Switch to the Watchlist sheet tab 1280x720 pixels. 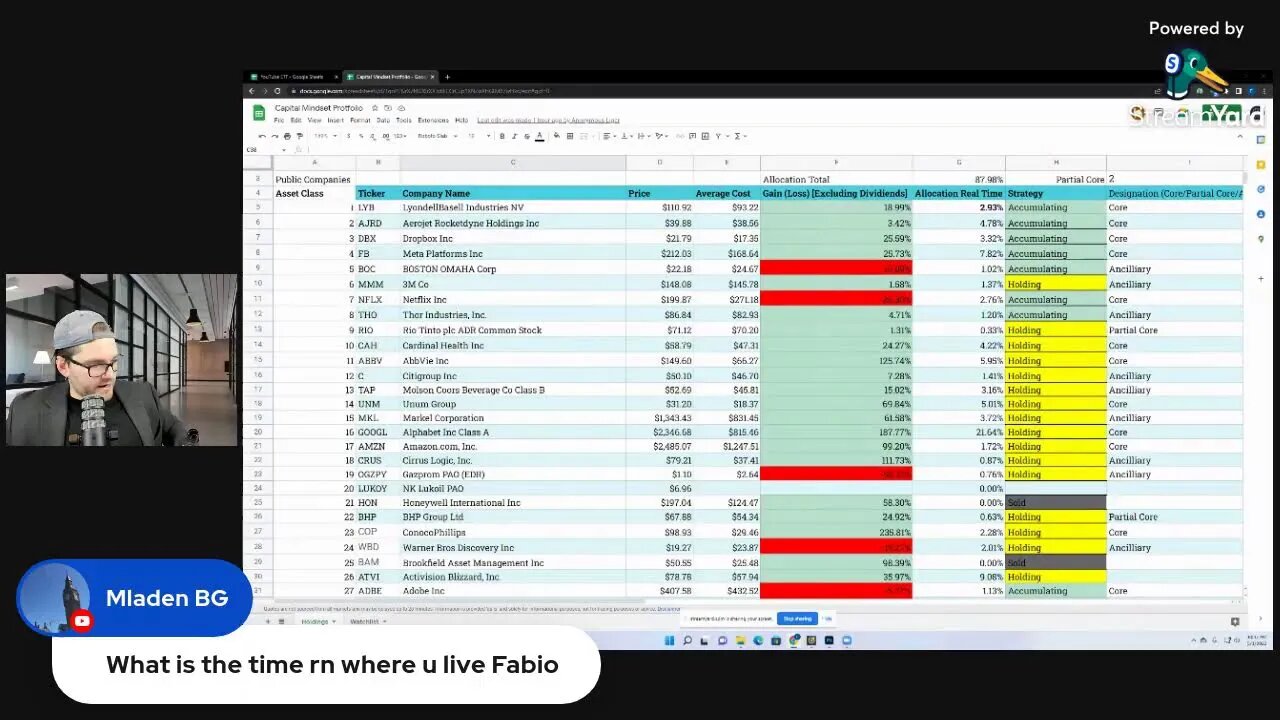(366, 621)
